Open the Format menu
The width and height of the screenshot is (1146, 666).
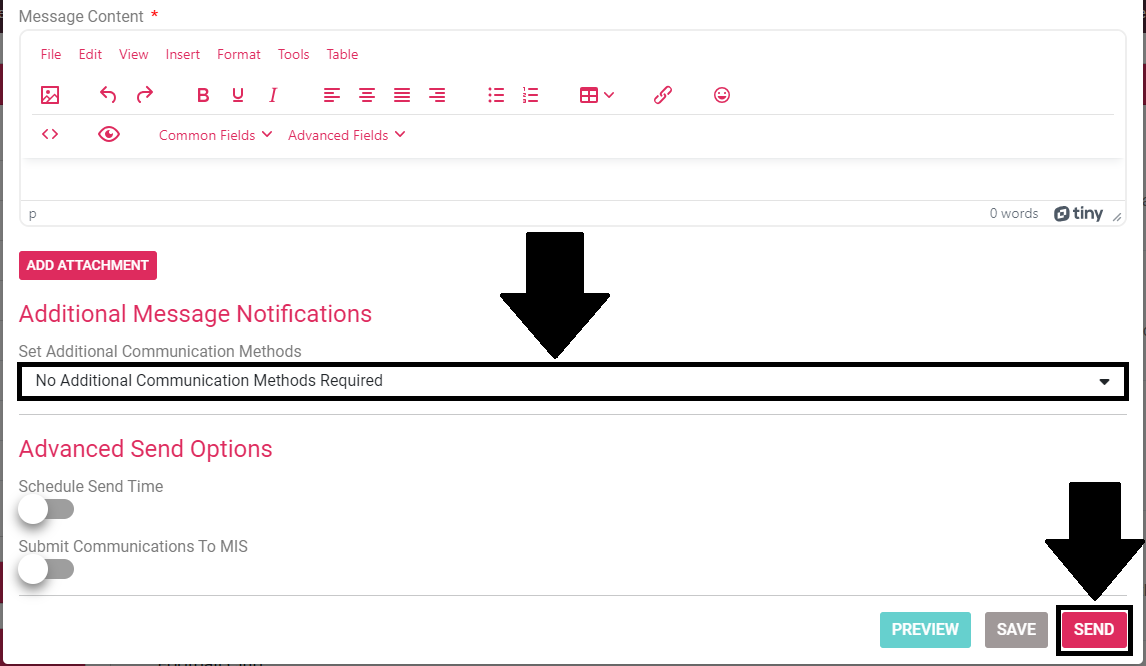pyautogui.click(x=238, y=54)
